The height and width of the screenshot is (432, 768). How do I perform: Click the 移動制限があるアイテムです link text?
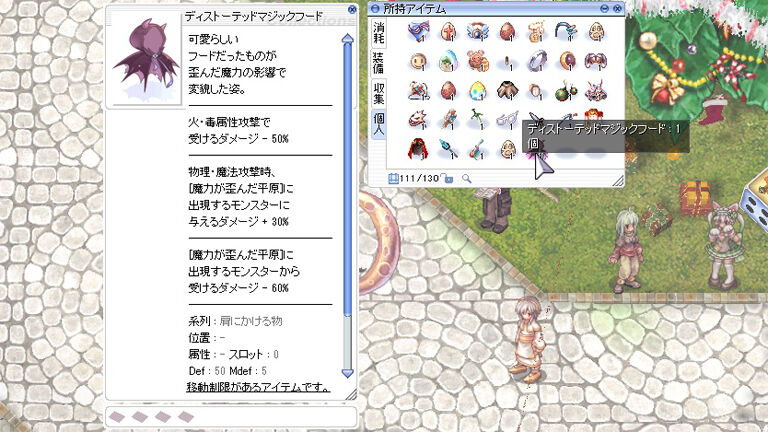tap(258, 387)
